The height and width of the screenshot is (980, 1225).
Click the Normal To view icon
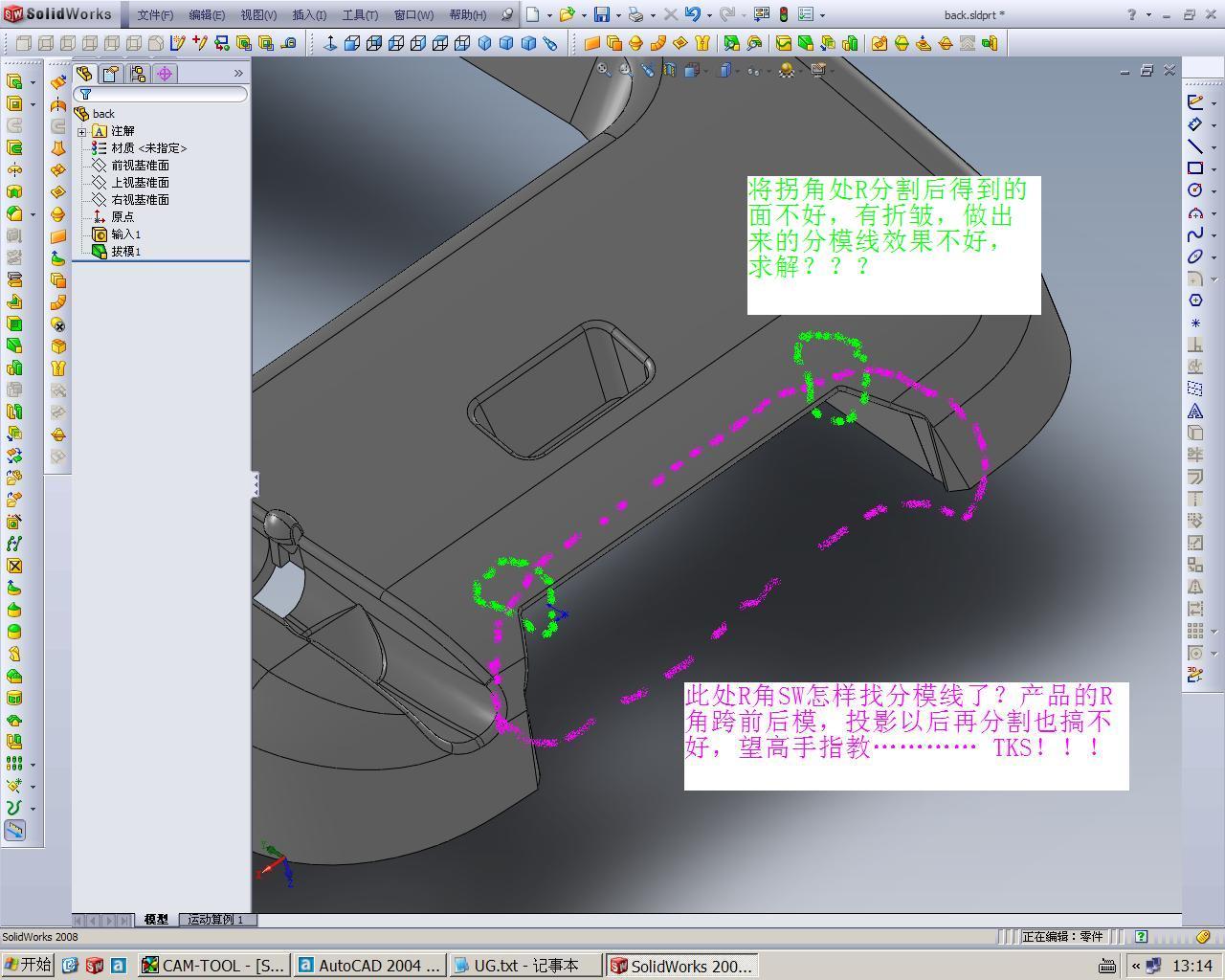(330, 43)
